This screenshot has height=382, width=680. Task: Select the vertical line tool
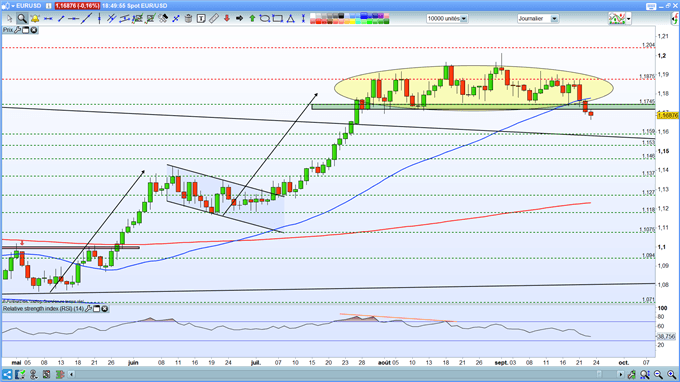99,19
